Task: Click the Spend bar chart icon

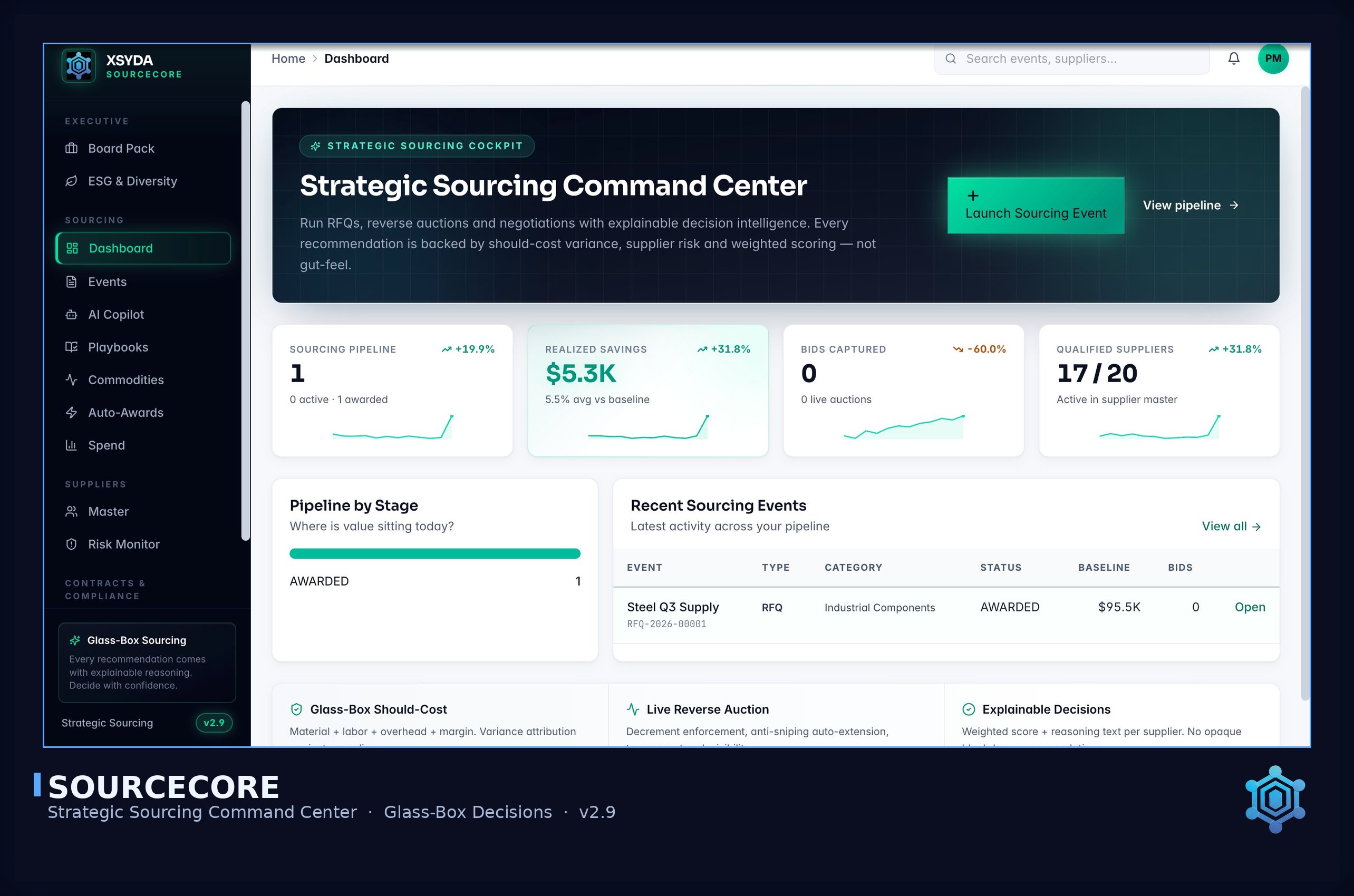Action: tap(72, 445)
